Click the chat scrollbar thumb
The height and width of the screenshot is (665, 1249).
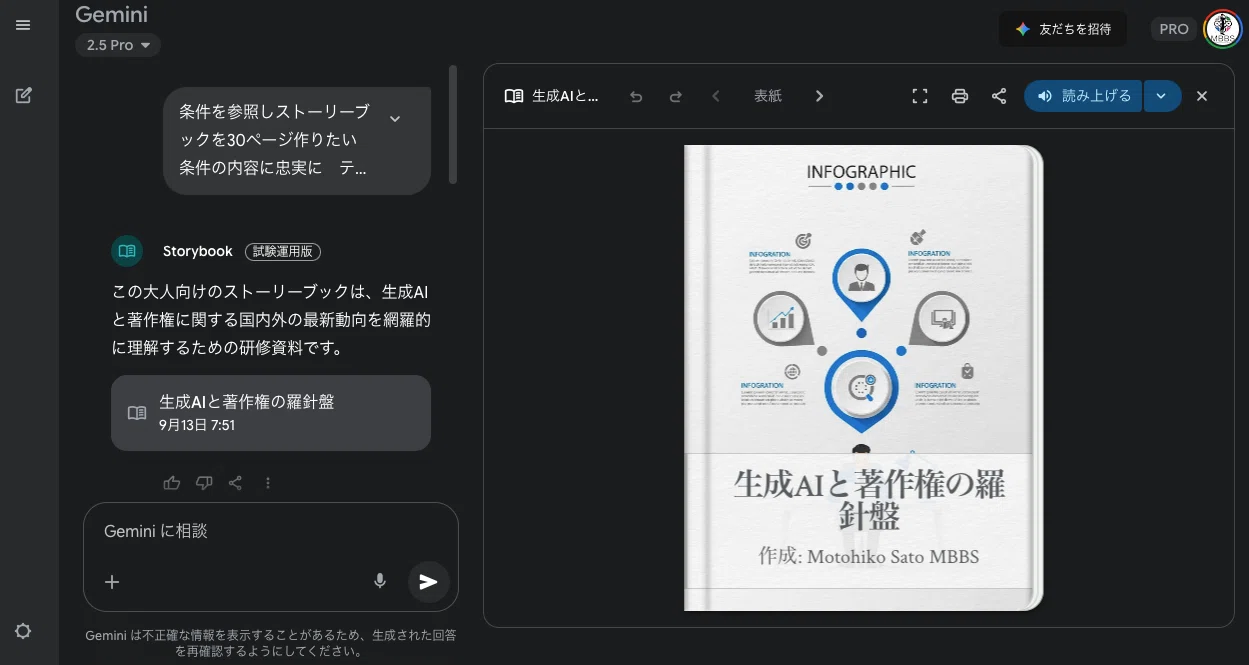(453, 125)
